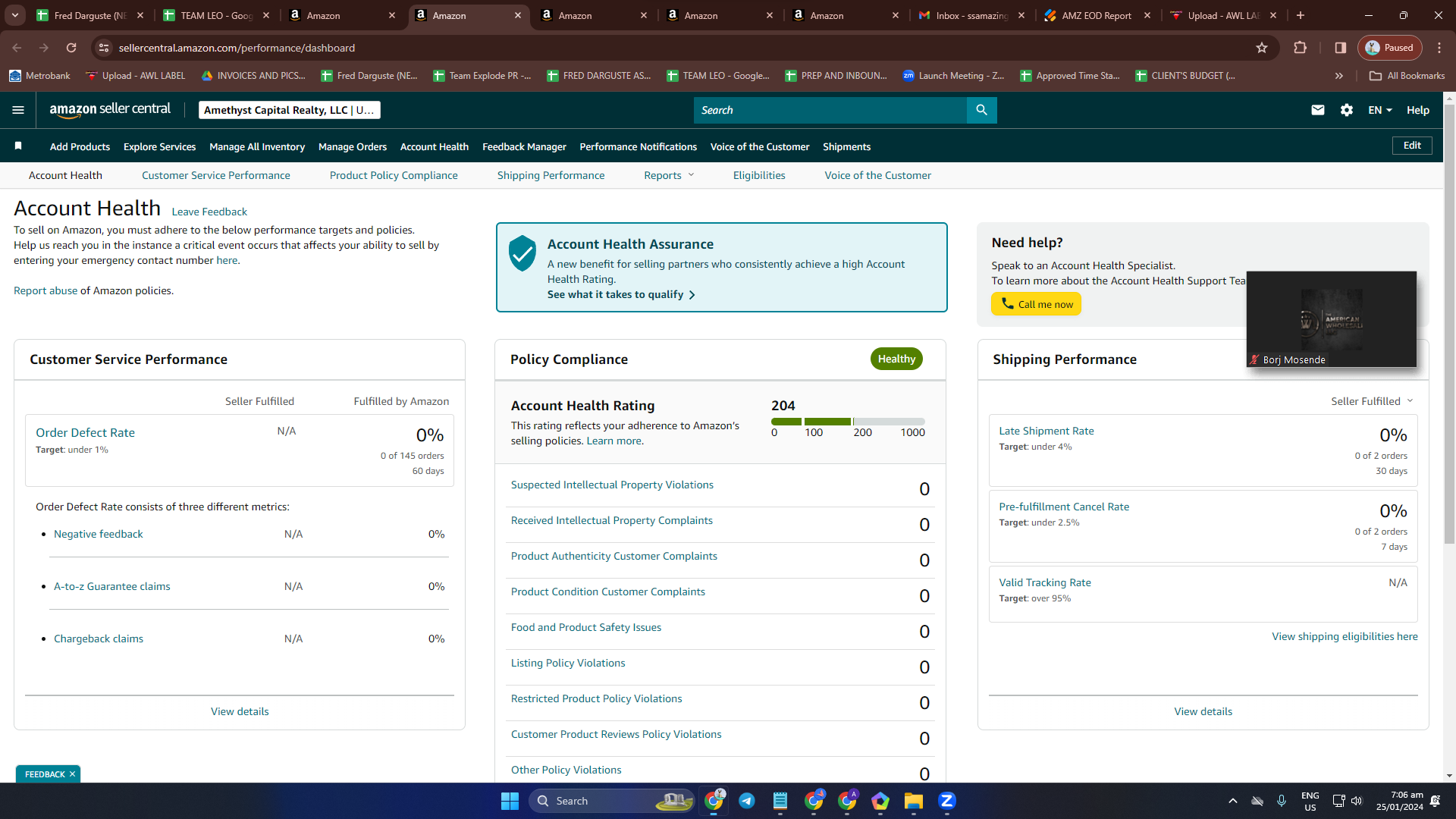Switch to the Product Policy Compliance tab

pyautogui.click(x=394, y=175)
